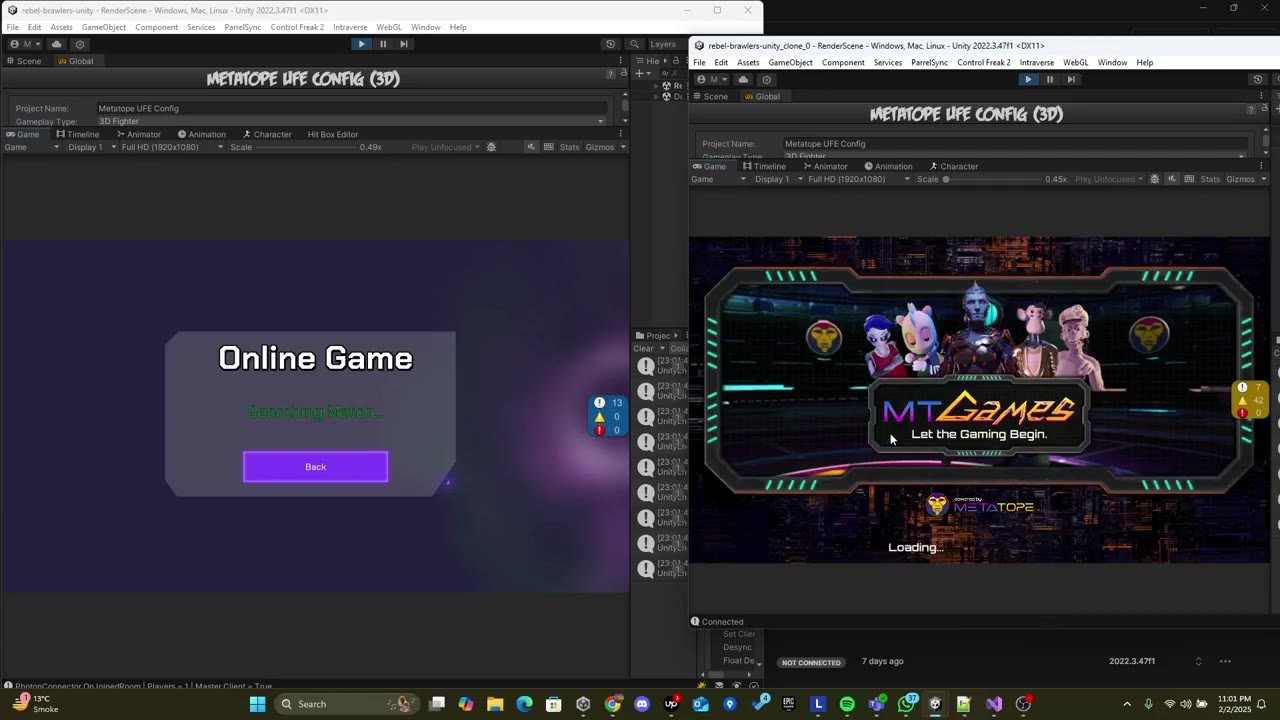Open File Explorer from taskbar
Image resolution: width=1280 pixels, height=720 pixels.
pyautogui.click(x=495, y=704)
